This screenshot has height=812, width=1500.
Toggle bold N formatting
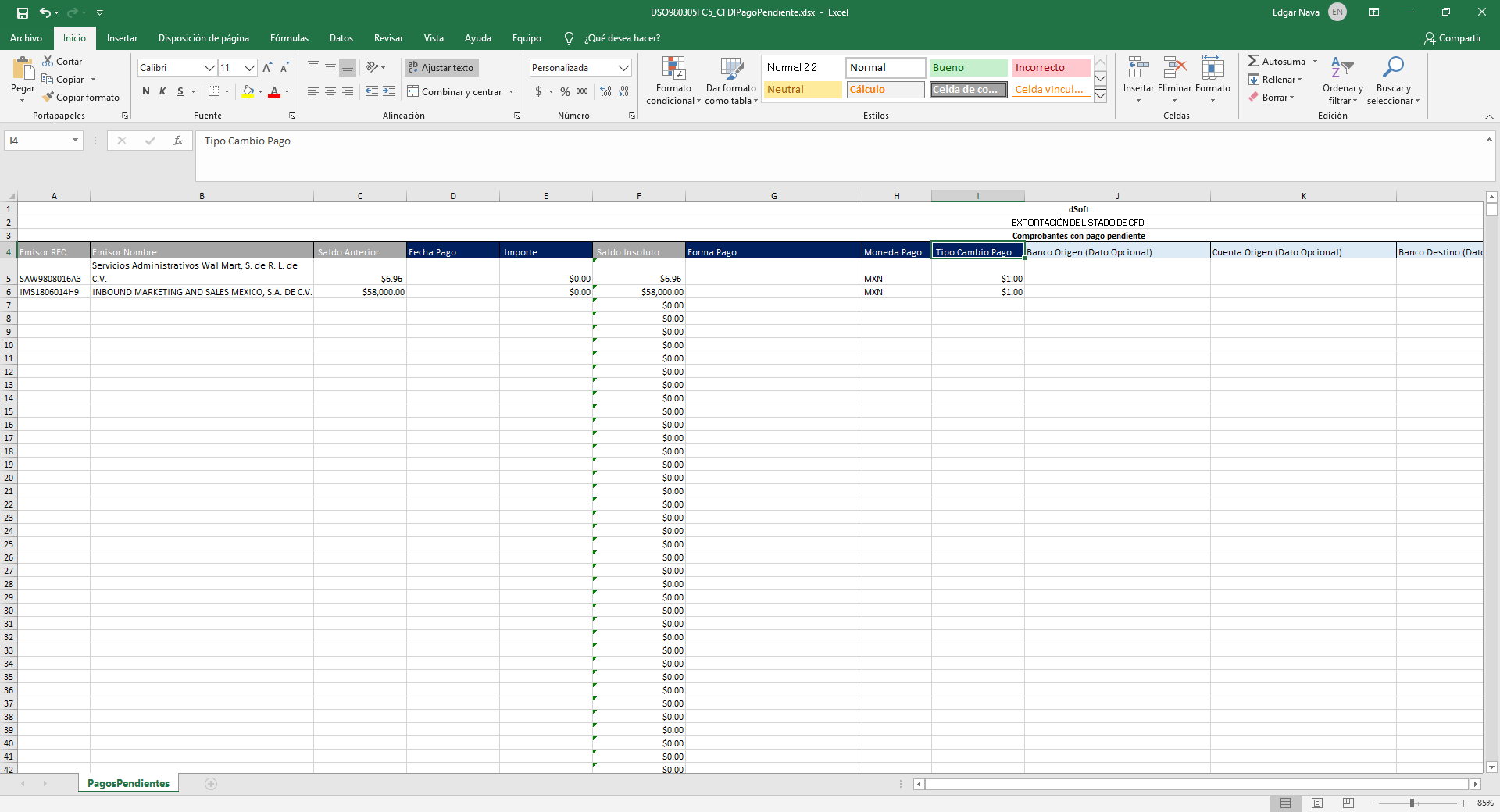pyautogui.click(x=146, y=91)
